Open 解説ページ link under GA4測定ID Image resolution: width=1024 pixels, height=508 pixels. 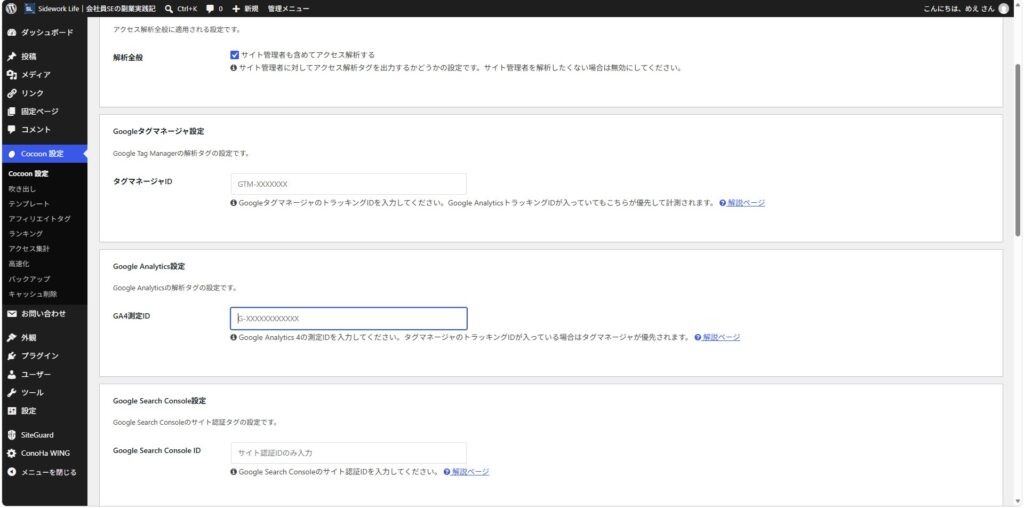click(722, 338)
